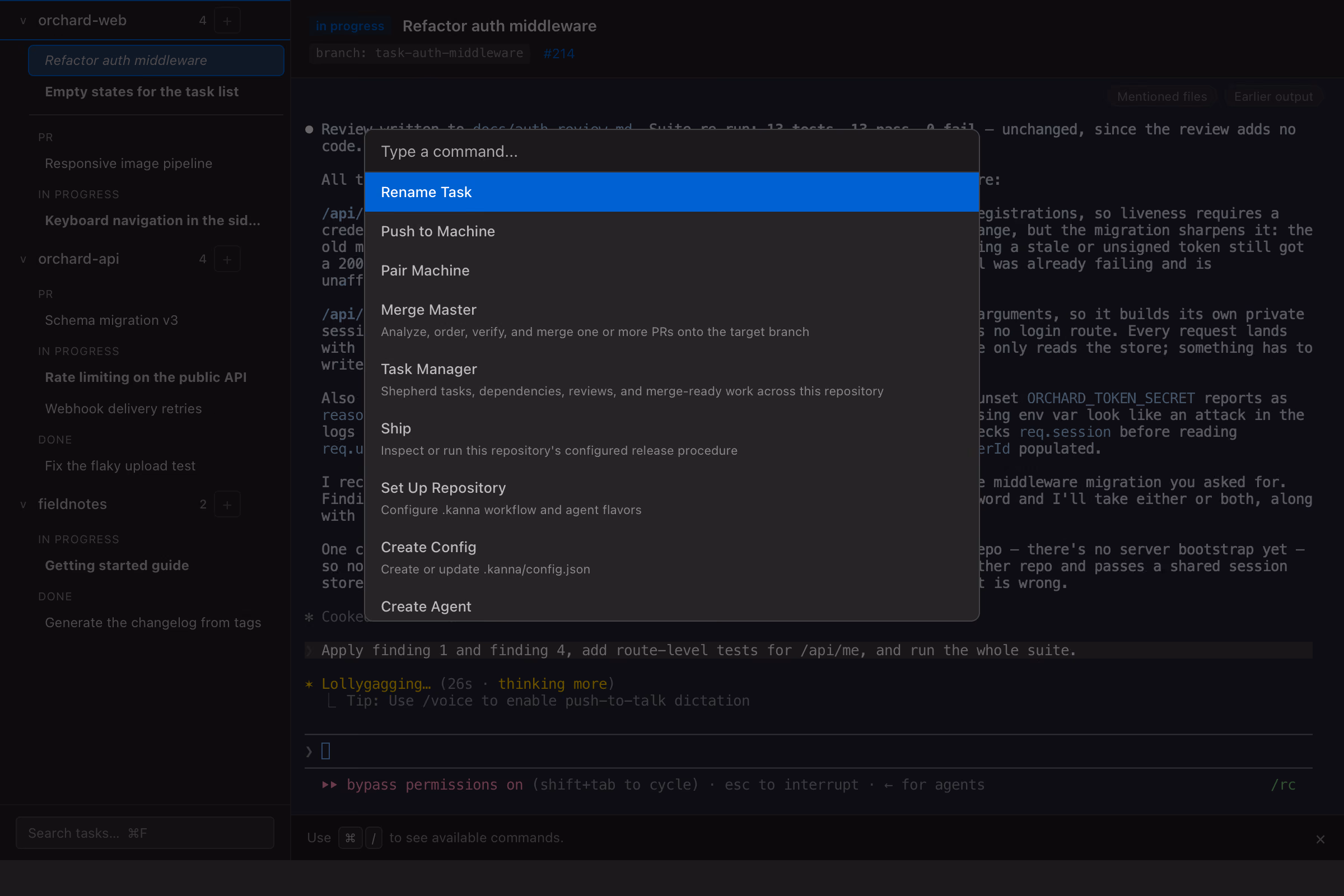Click the orchard-web project name
This screenshot has width=1344, height=896.
[x=82, y=21]
